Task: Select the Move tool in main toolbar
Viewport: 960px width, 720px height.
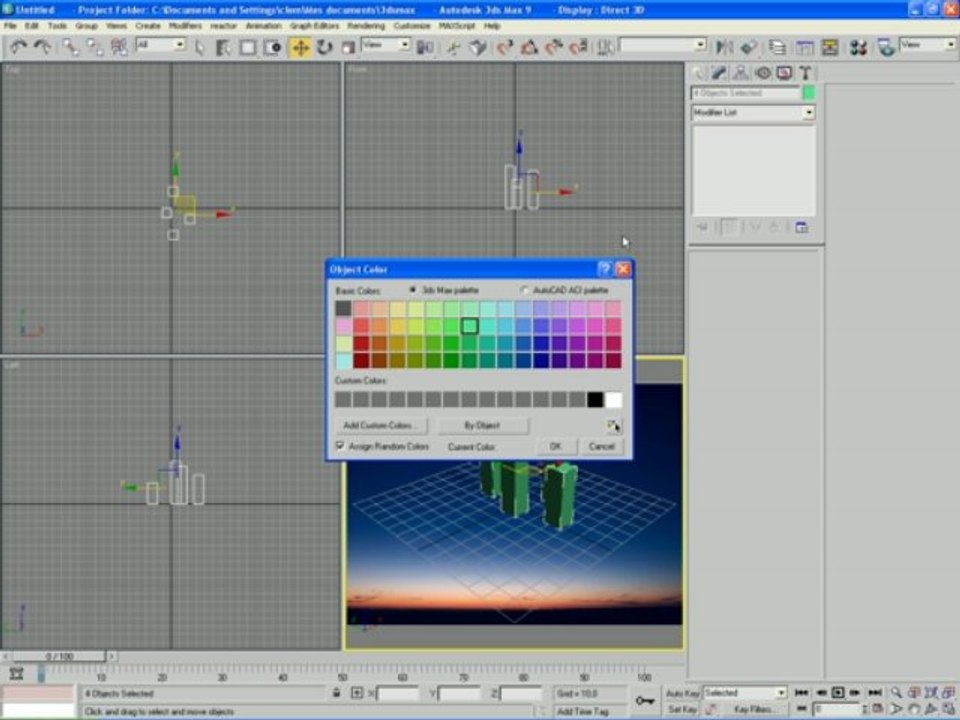Action: [x=300, y=47]
